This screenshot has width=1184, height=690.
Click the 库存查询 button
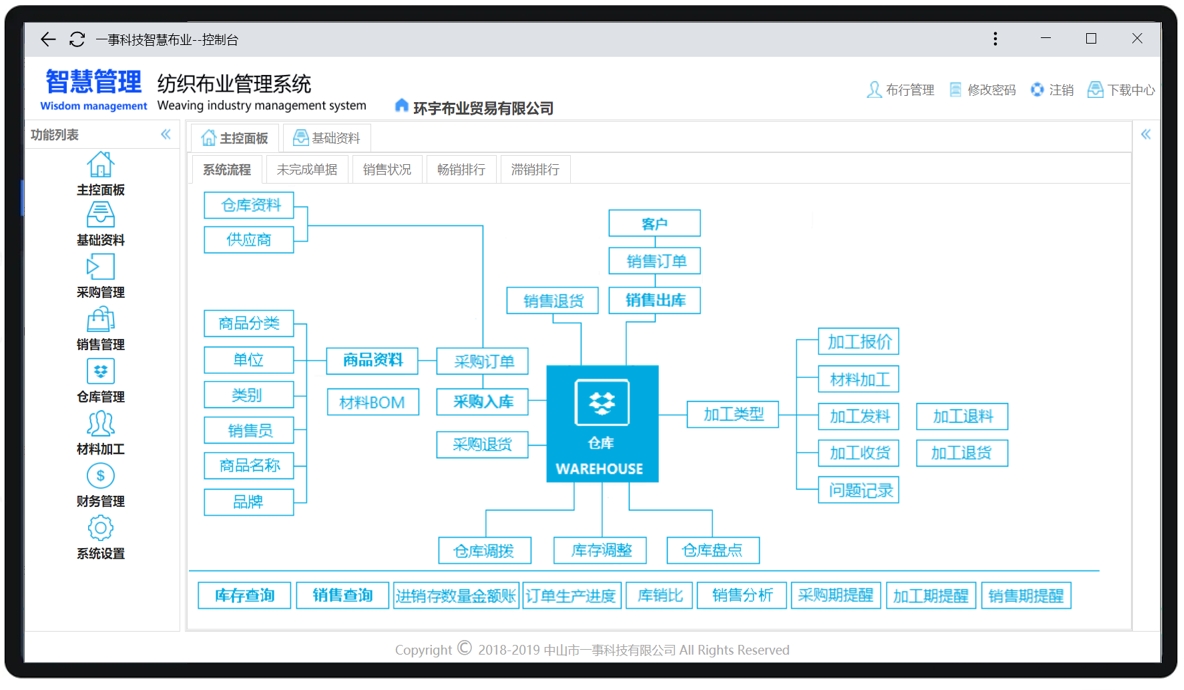pyautogui.click(x=245, y=596)
